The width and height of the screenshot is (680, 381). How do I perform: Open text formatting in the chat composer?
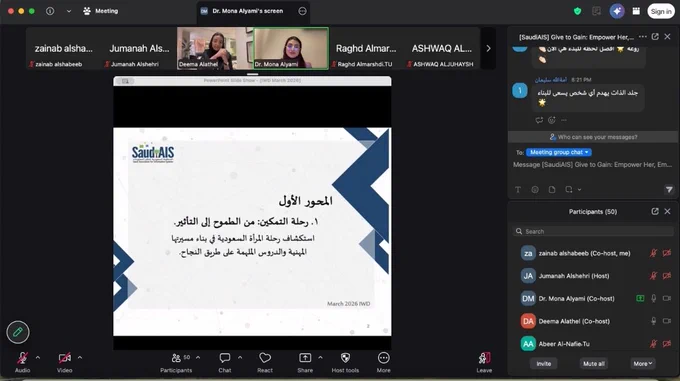(x=518, y=189)
